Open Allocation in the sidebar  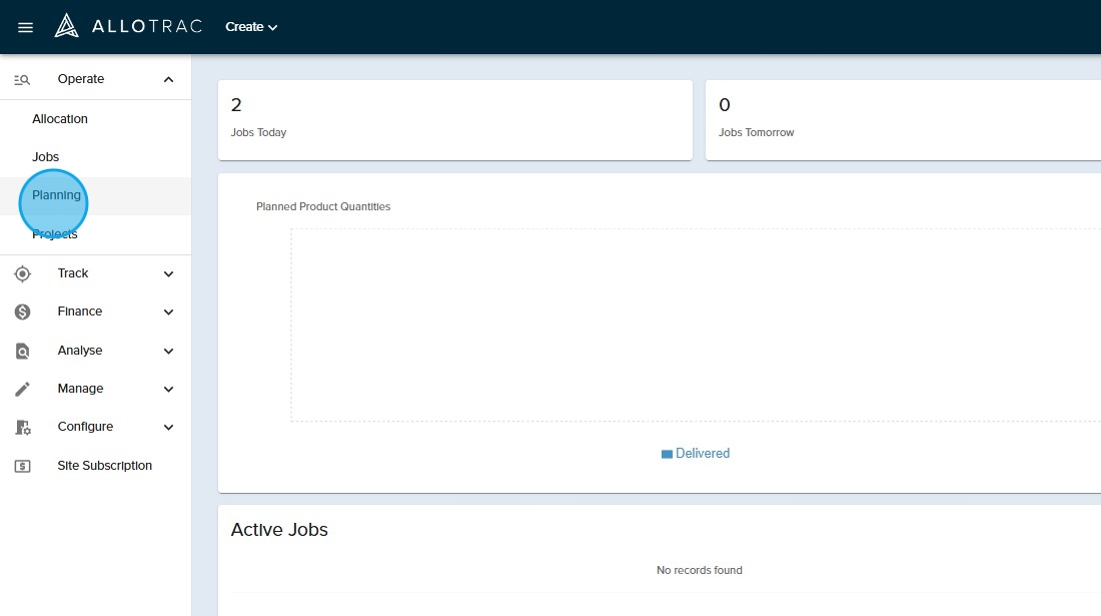point(60,119)
